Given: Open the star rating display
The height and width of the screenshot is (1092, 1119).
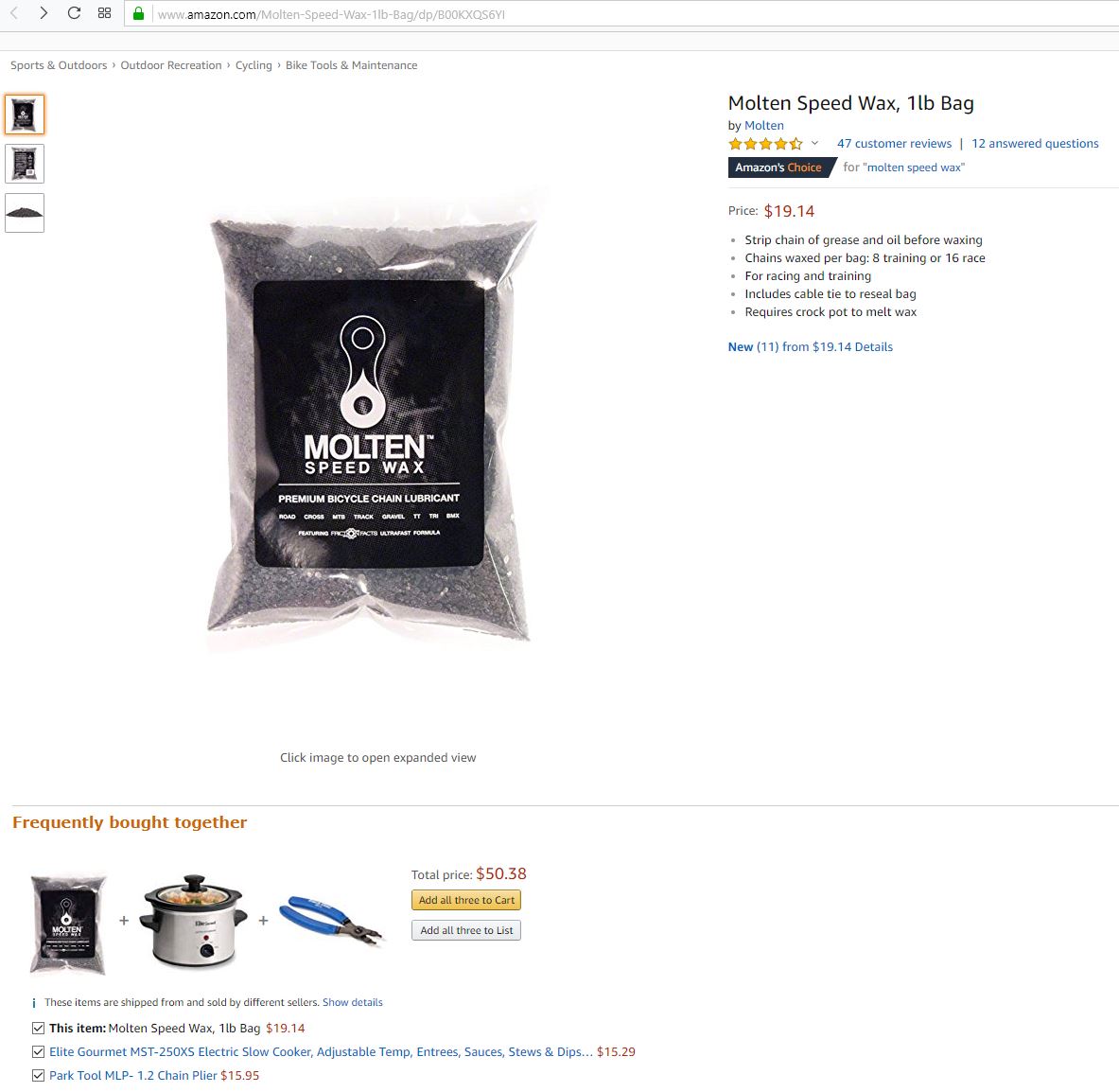Looking at the screenshot, I should (x=766, y=144).
